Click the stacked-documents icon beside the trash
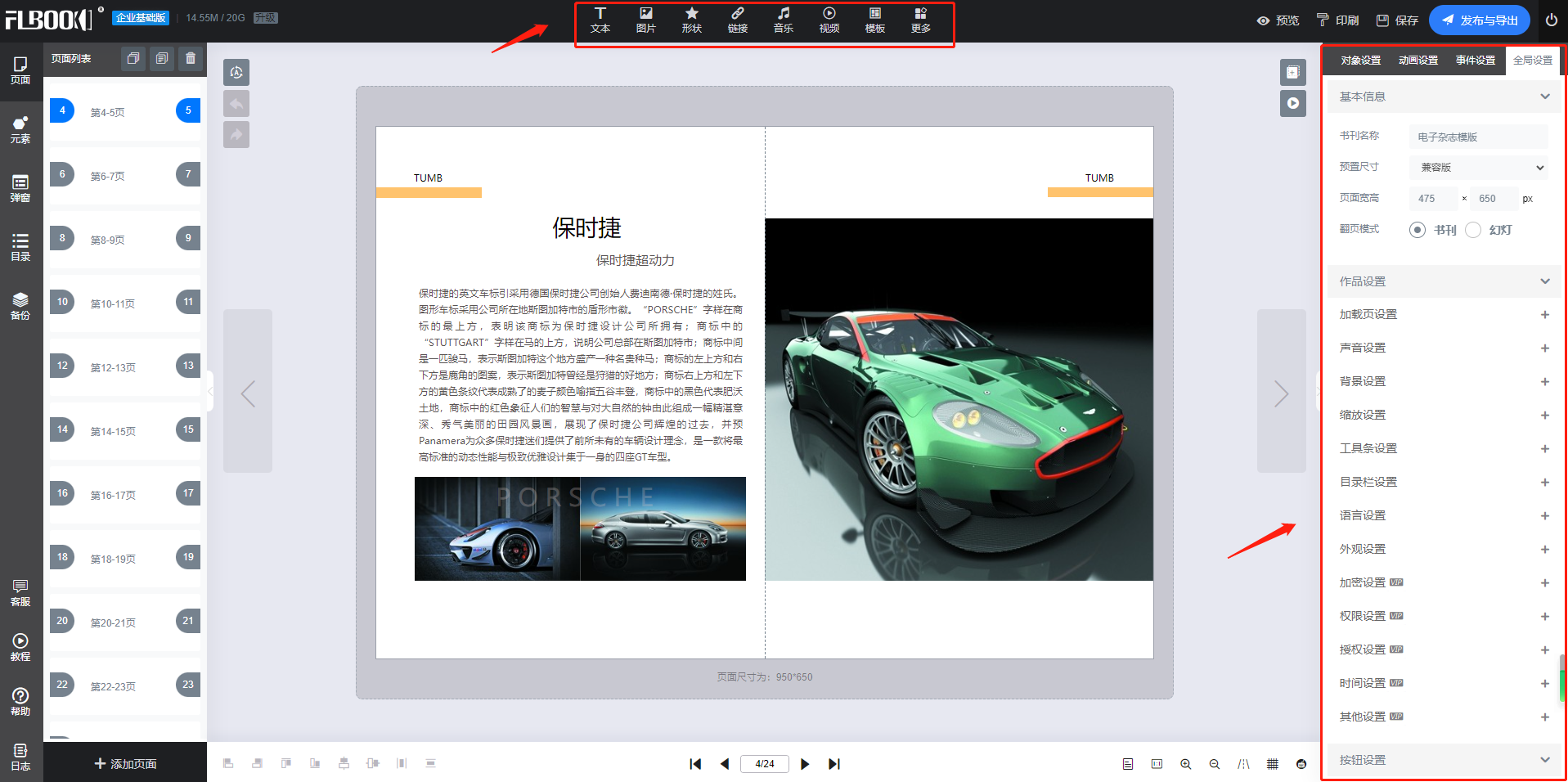 tap(162, 58)
